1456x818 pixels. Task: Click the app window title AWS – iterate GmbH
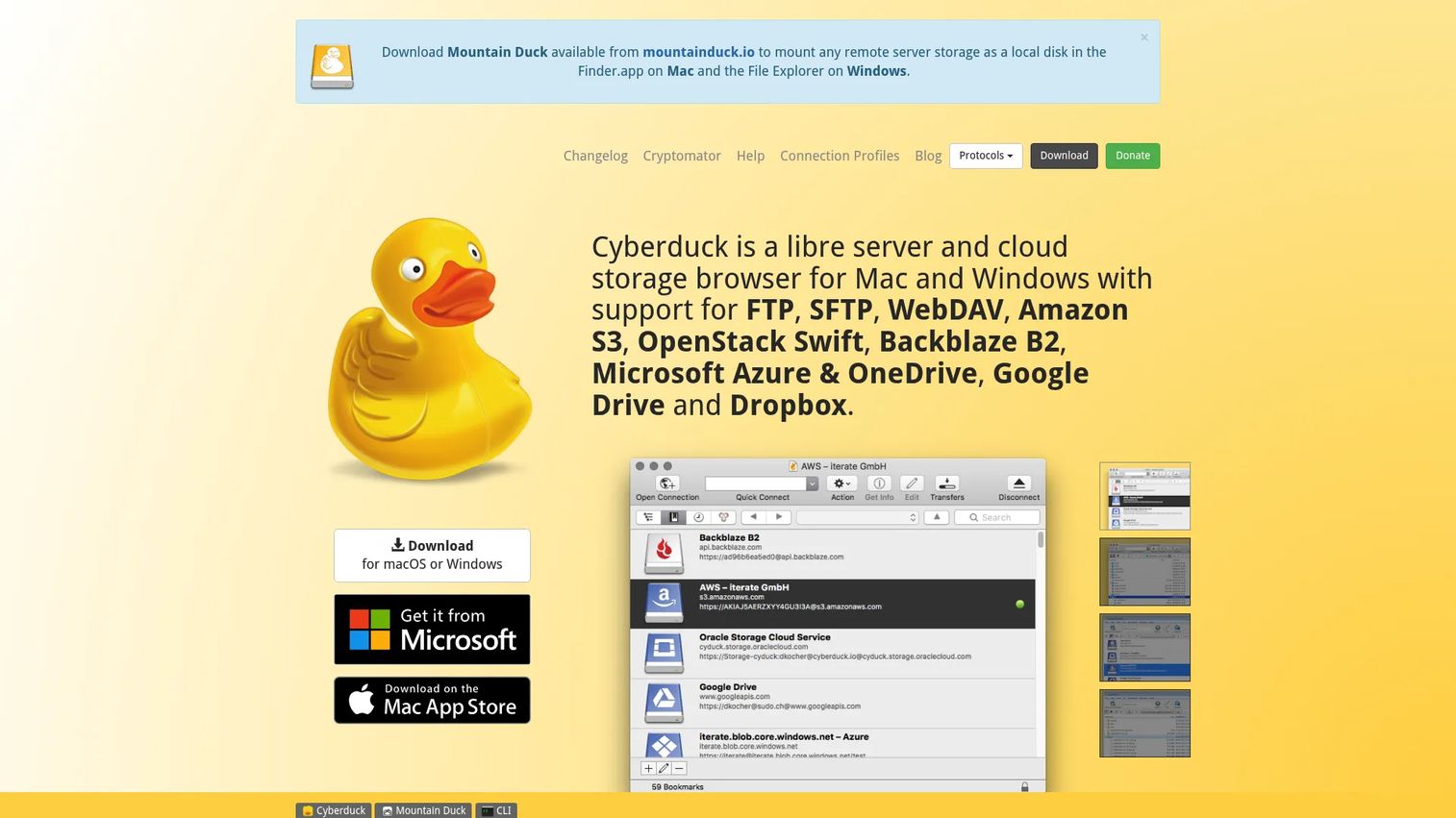(x=843, y=466)
